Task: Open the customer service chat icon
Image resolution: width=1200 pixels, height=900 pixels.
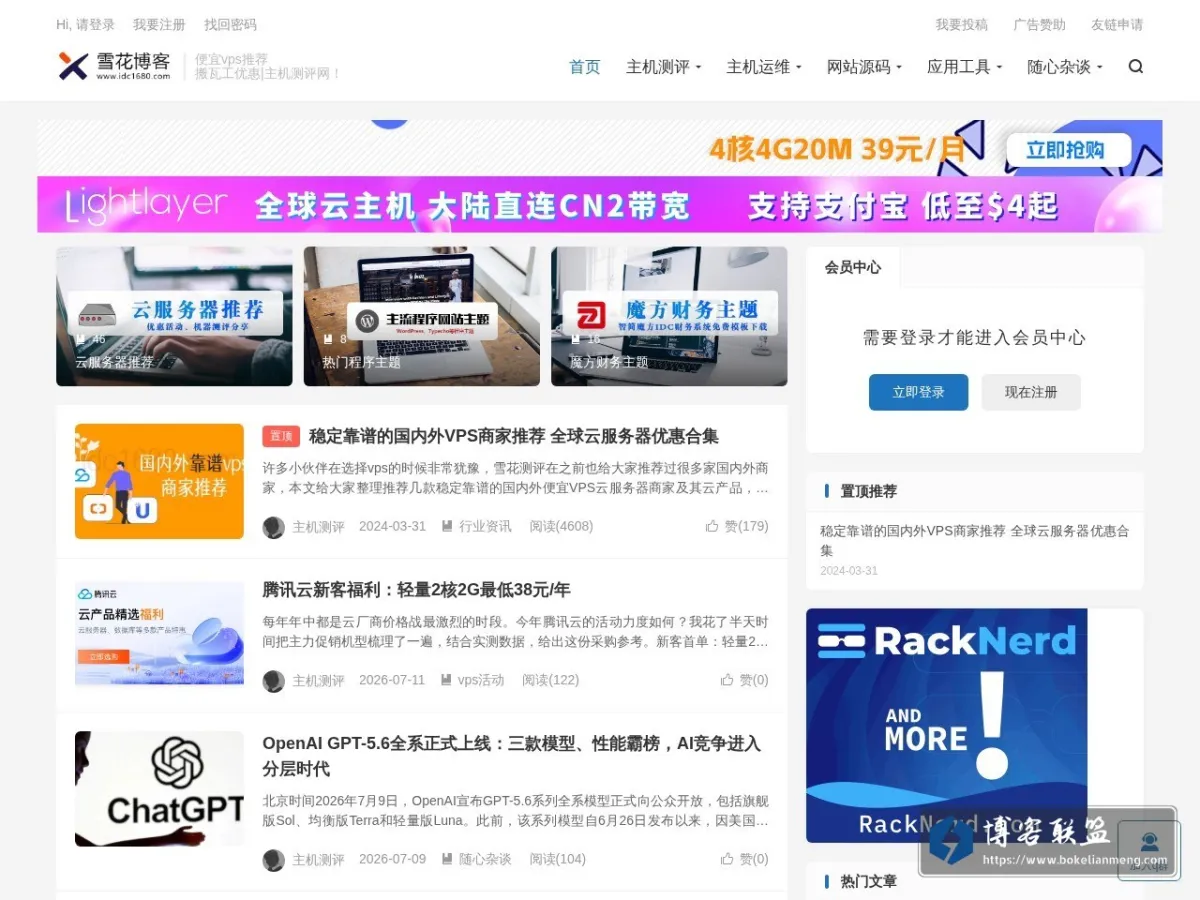Action: pos(1149,850)
